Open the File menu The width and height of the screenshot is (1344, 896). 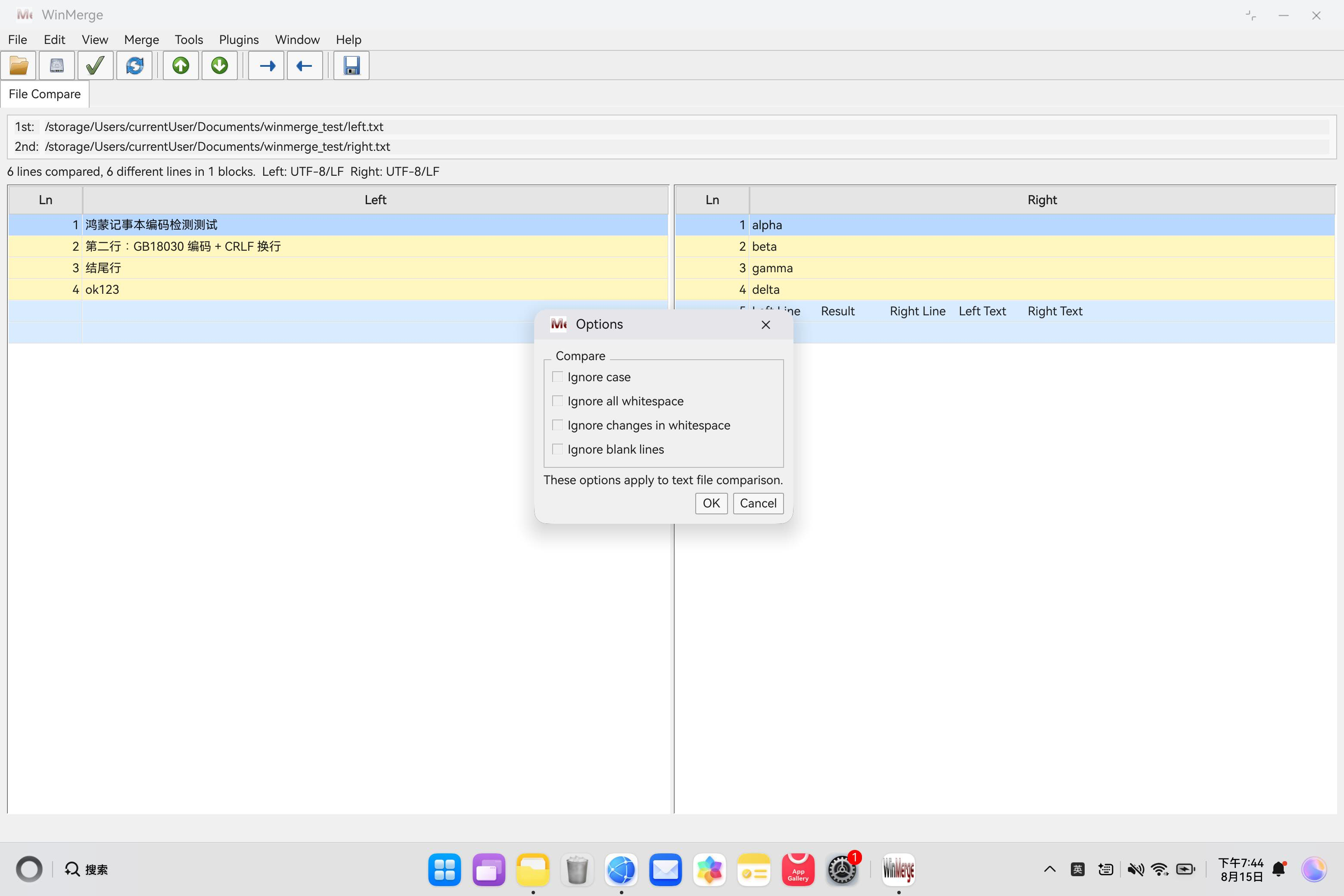[18, 40]
